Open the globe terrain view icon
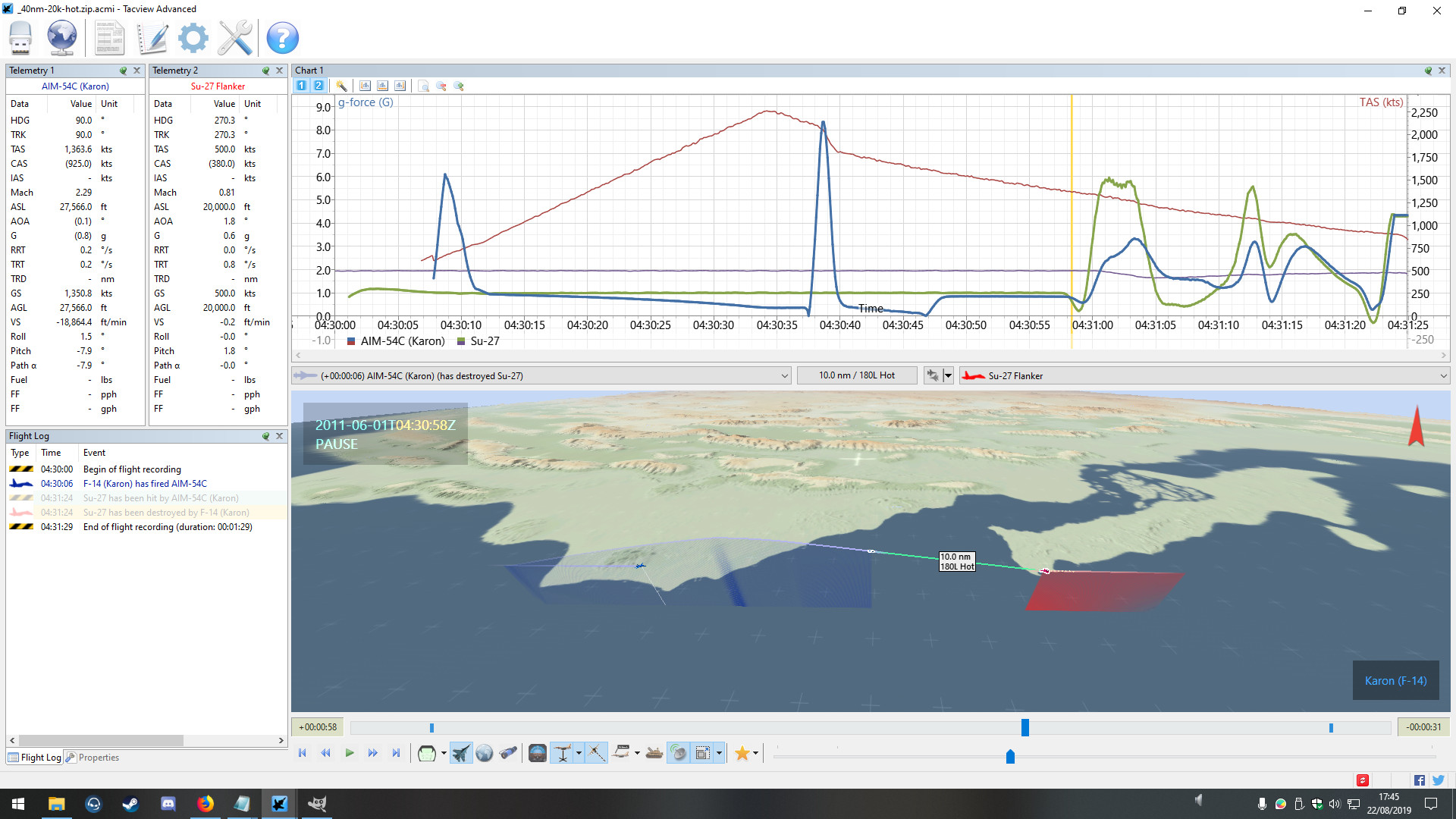 pyautogui.click(x=485, y=753)
